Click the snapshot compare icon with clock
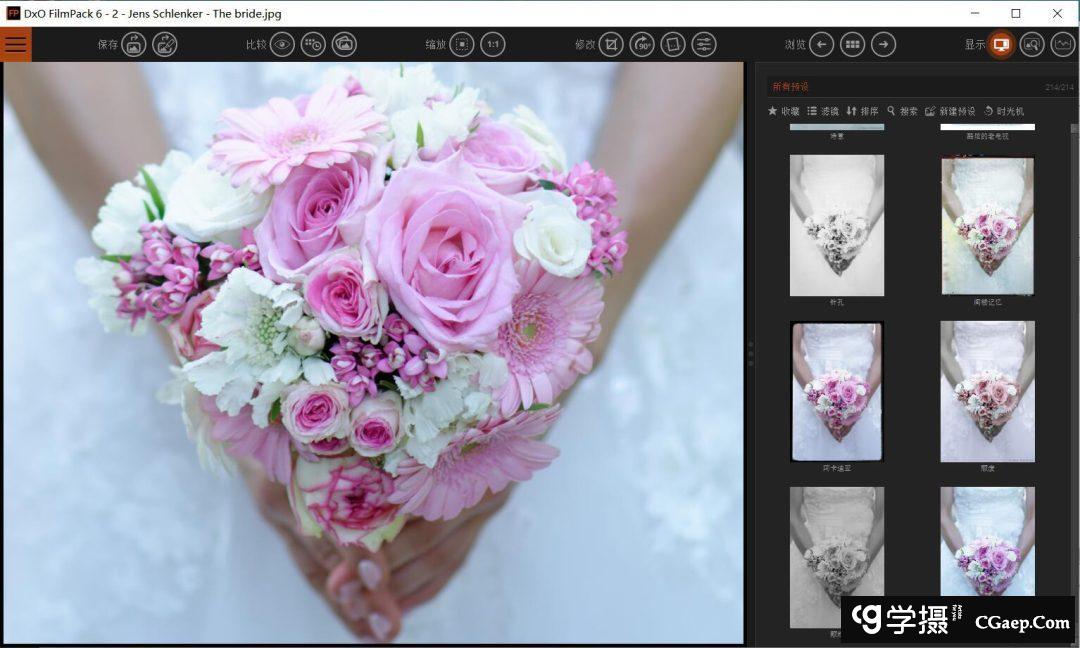1080x648 pixels. tap(313, 44)
